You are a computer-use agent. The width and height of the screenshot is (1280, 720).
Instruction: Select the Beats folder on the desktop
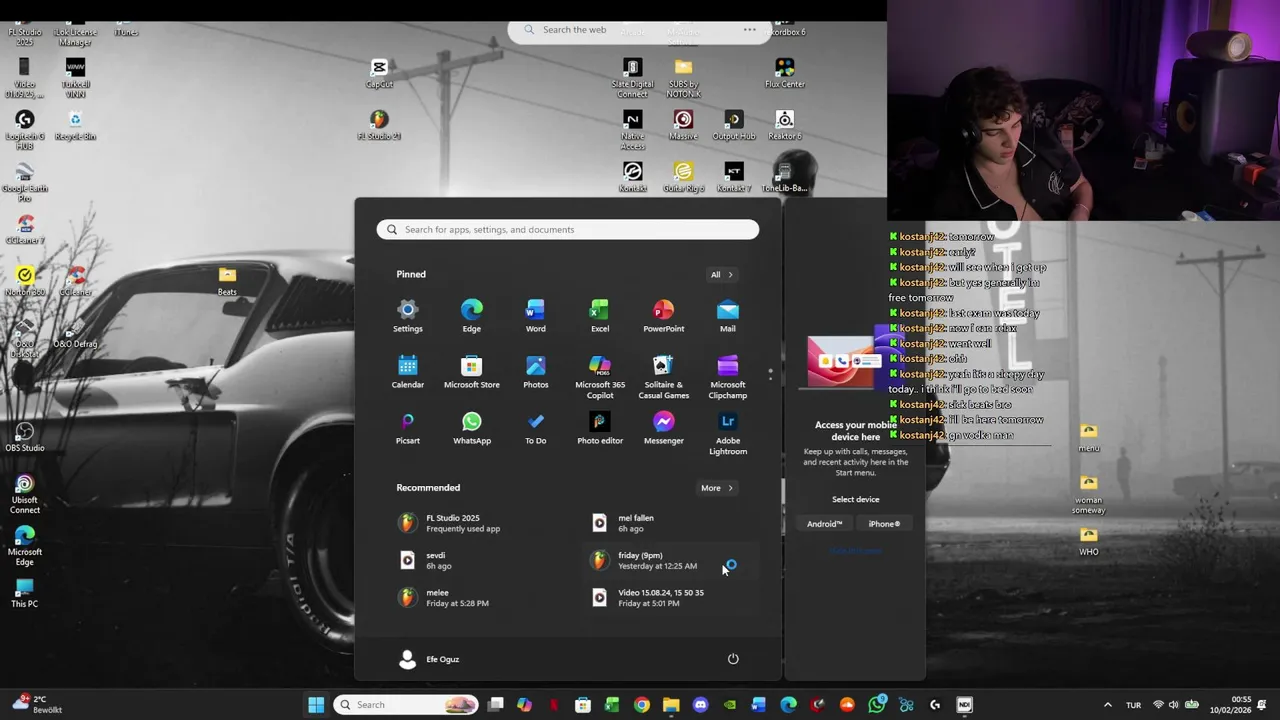click(227, 281)
